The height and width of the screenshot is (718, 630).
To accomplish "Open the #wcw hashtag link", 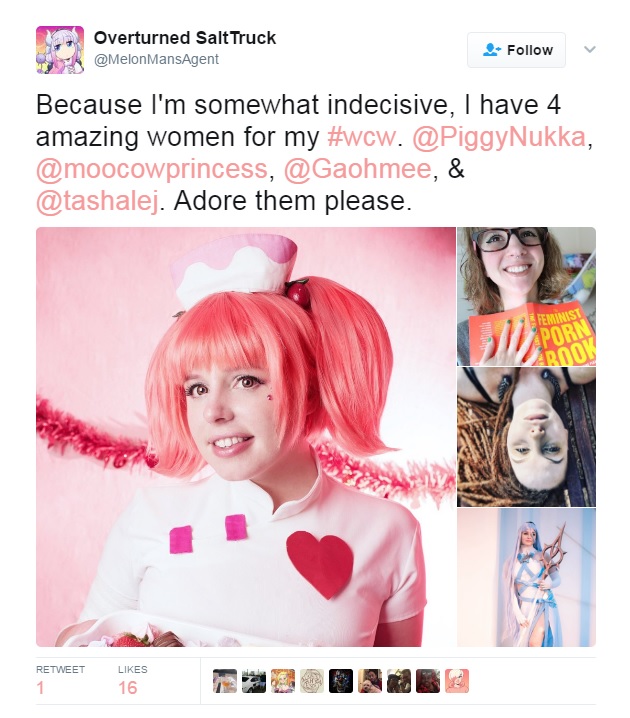I will 361,137.
